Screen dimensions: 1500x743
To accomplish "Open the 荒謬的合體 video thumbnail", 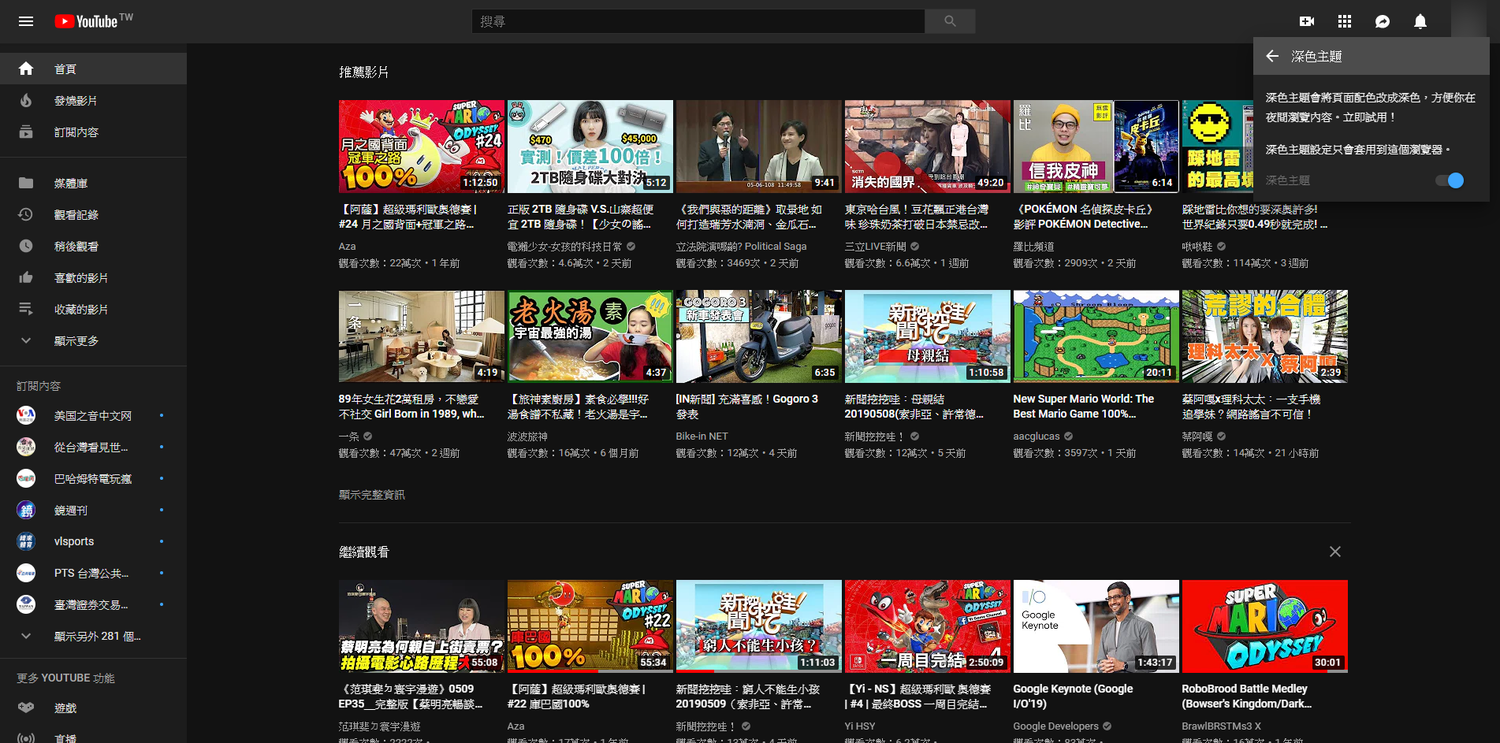I will pyautogui.click(x=1265, y=336).
